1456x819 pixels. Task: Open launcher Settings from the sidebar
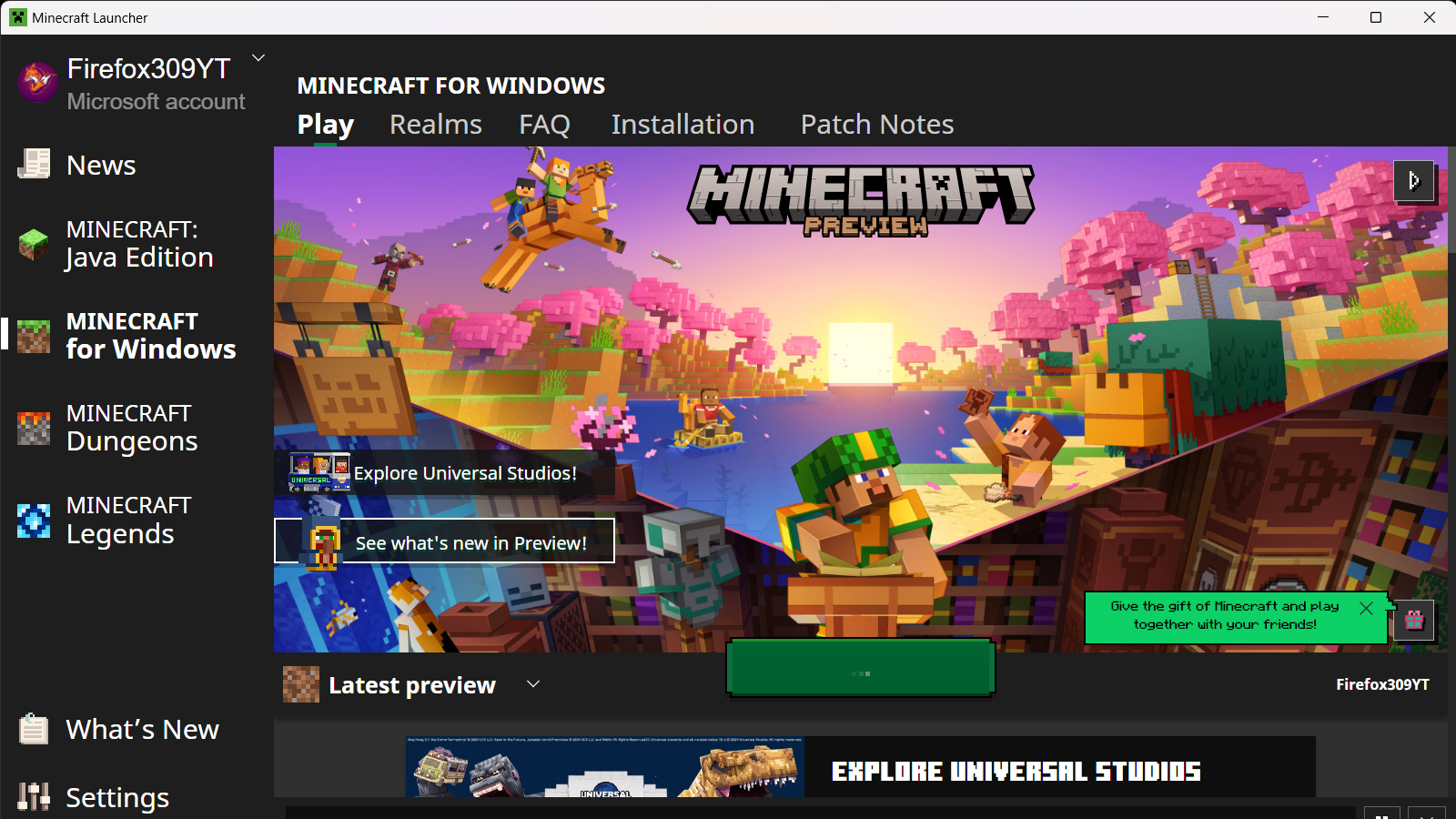pyautogui.click(x=94, y=797)
